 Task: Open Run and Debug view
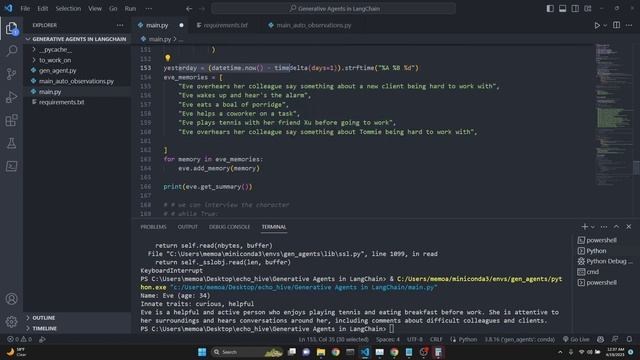11,97
